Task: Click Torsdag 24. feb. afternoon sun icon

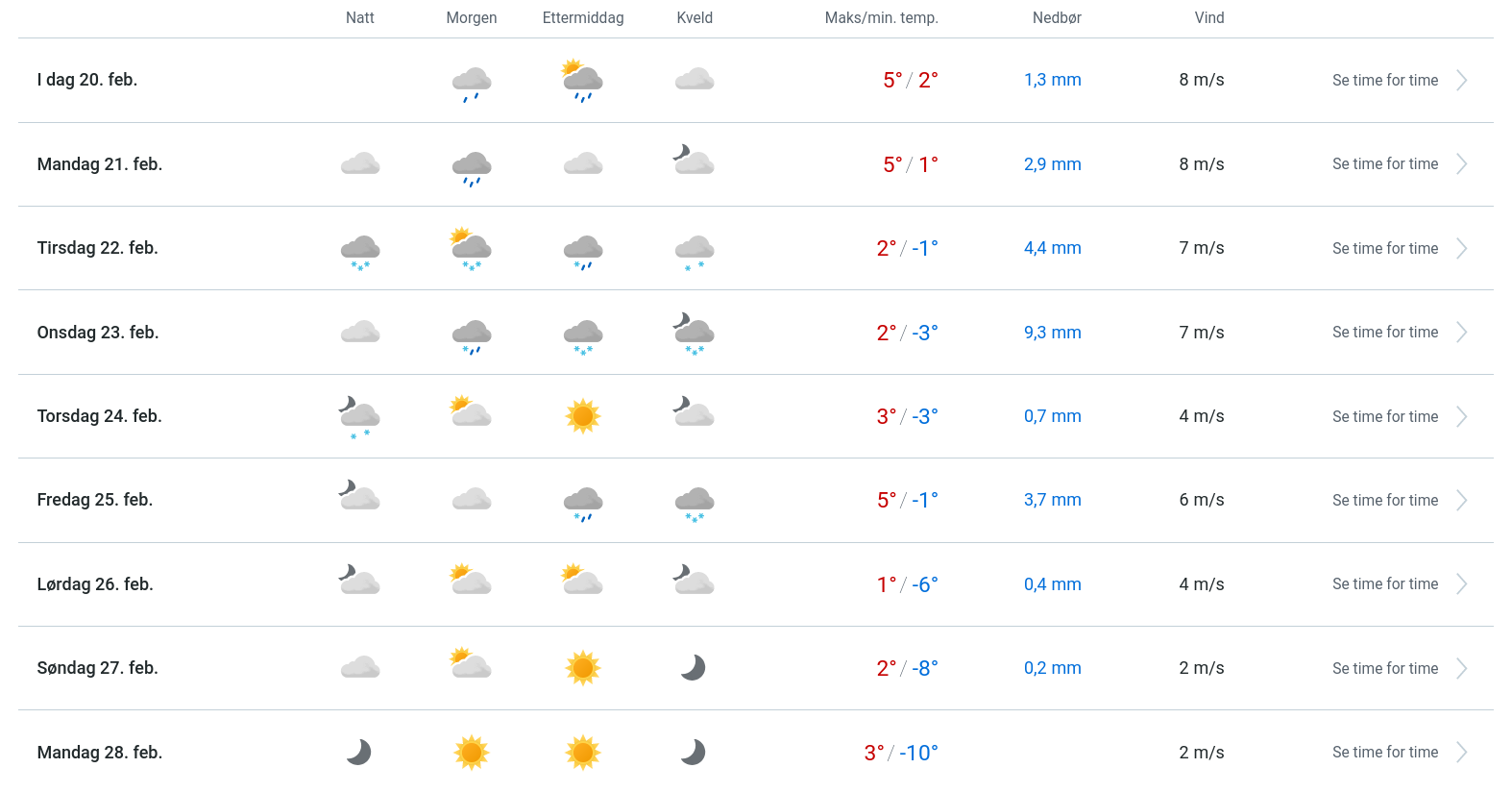Action: pos(583,416)
